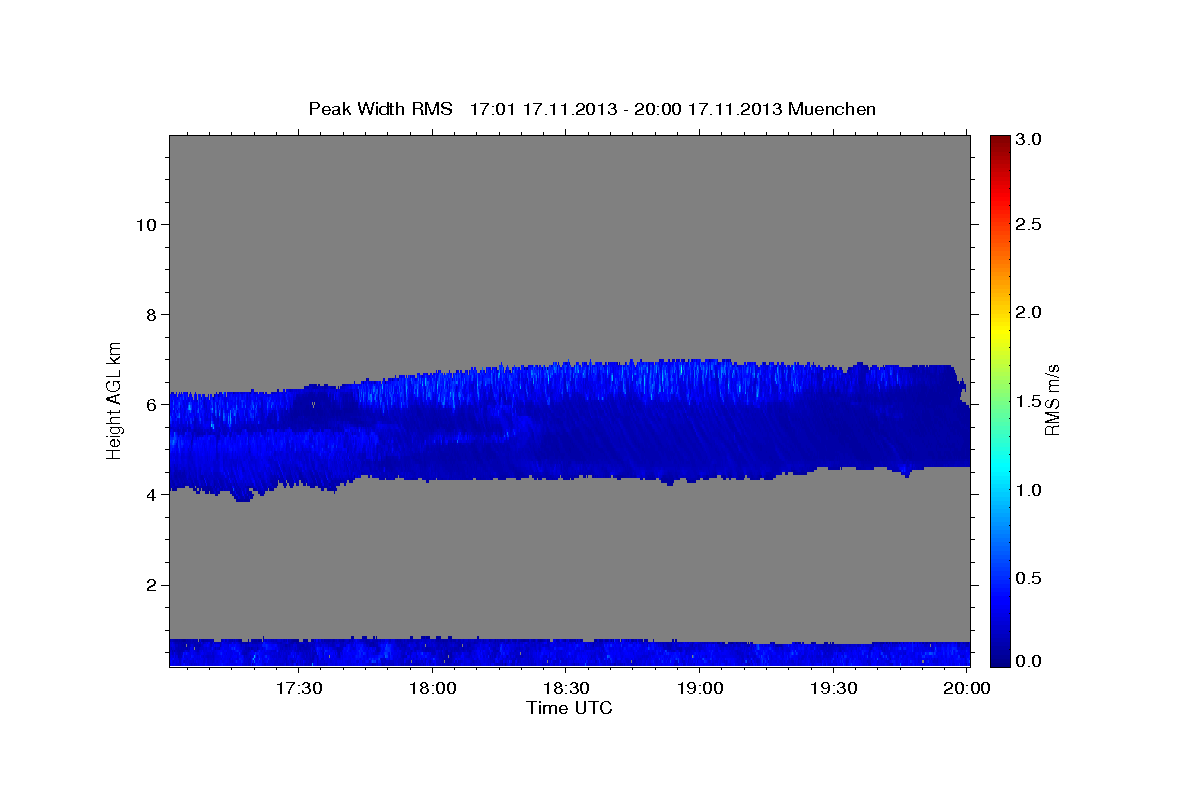The height and width of the screenshot is (800, 1200).
Task: Click the height tick label 8
Action: point(149,315)
